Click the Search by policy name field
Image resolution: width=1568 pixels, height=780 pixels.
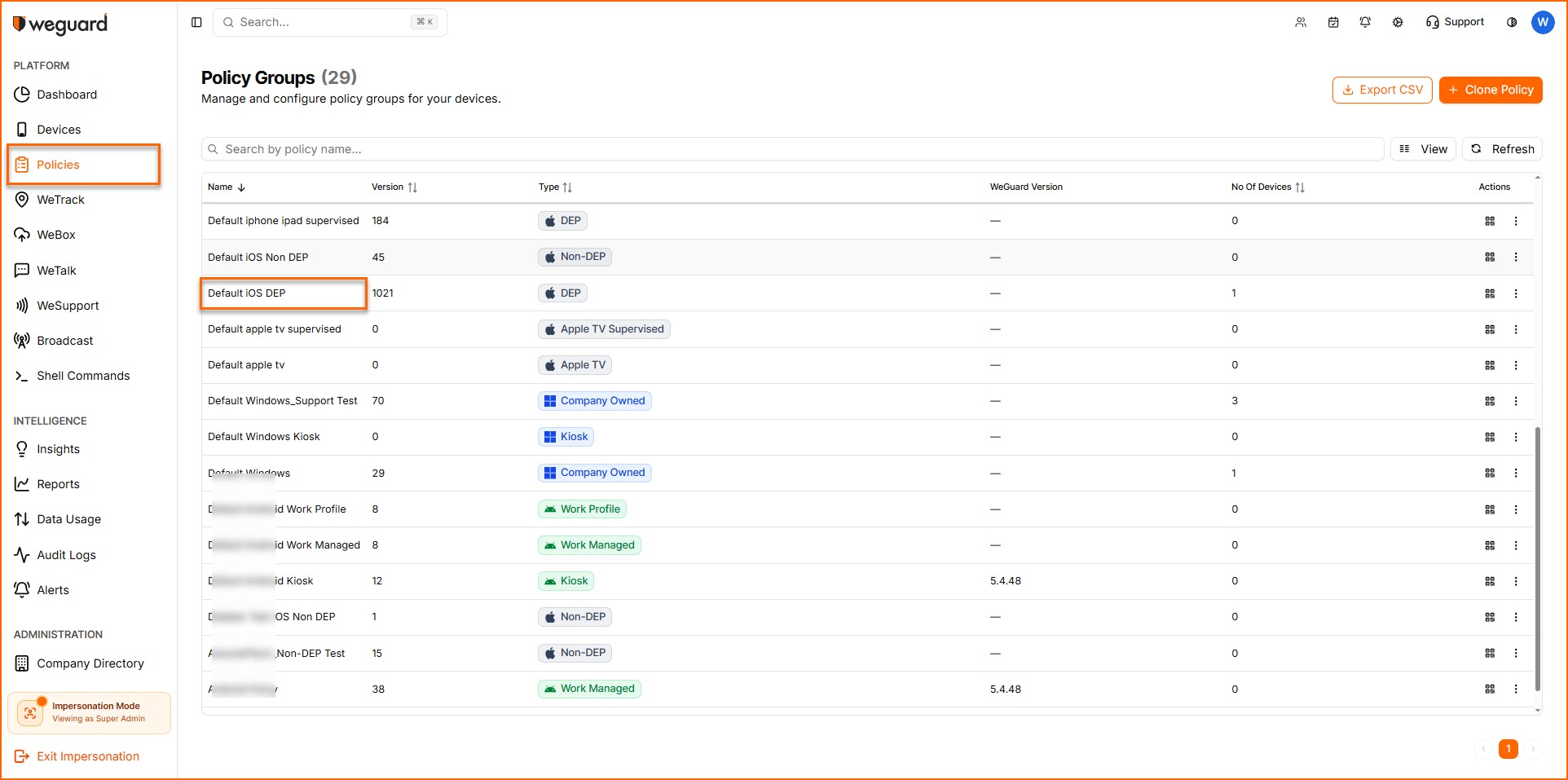tap(792, 149)
